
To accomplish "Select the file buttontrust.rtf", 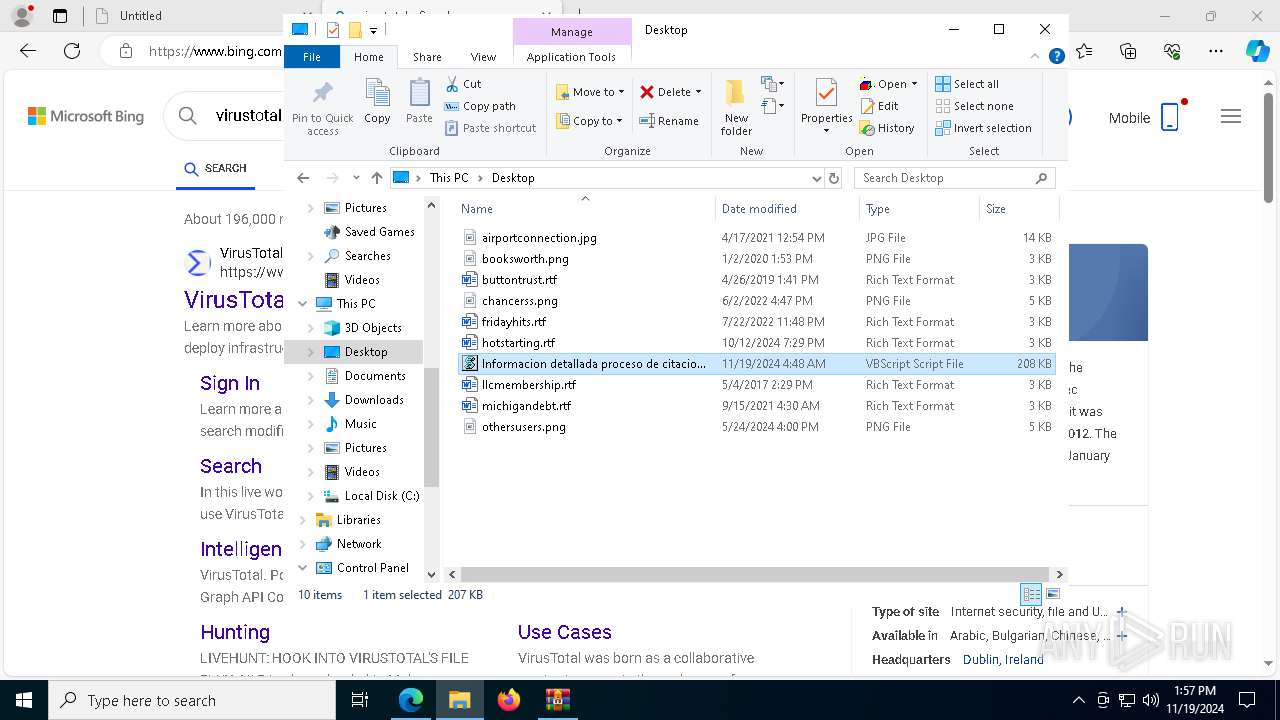I will click(756, 280).
